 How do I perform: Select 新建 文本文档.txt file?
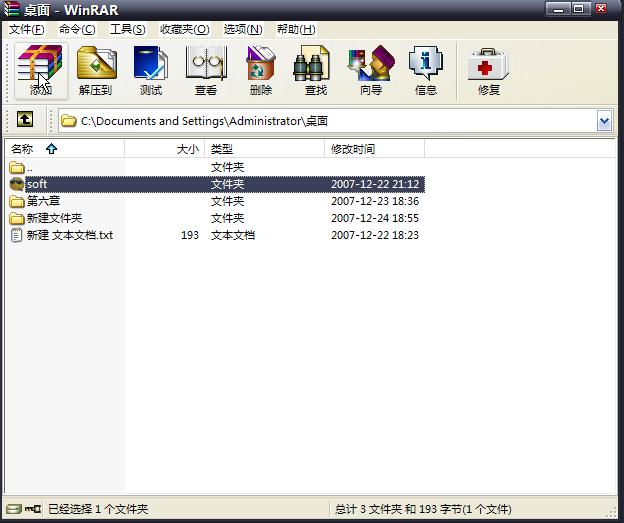(x=70, y=235)
